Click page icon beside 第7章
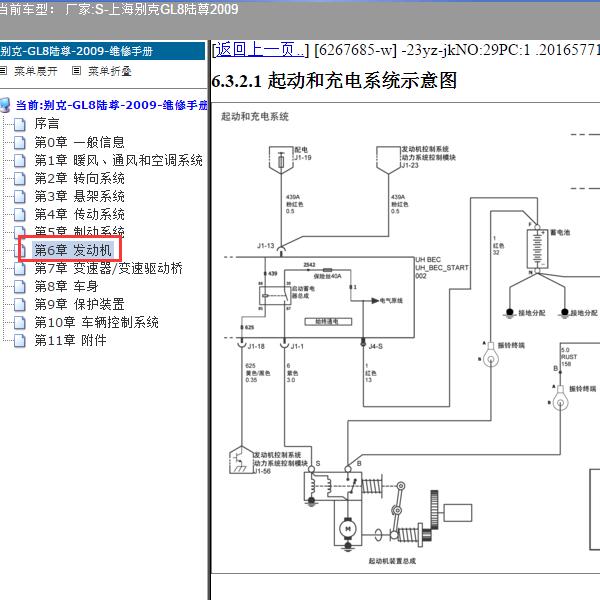This screenshot has height=600, width=600. (20, 269)
